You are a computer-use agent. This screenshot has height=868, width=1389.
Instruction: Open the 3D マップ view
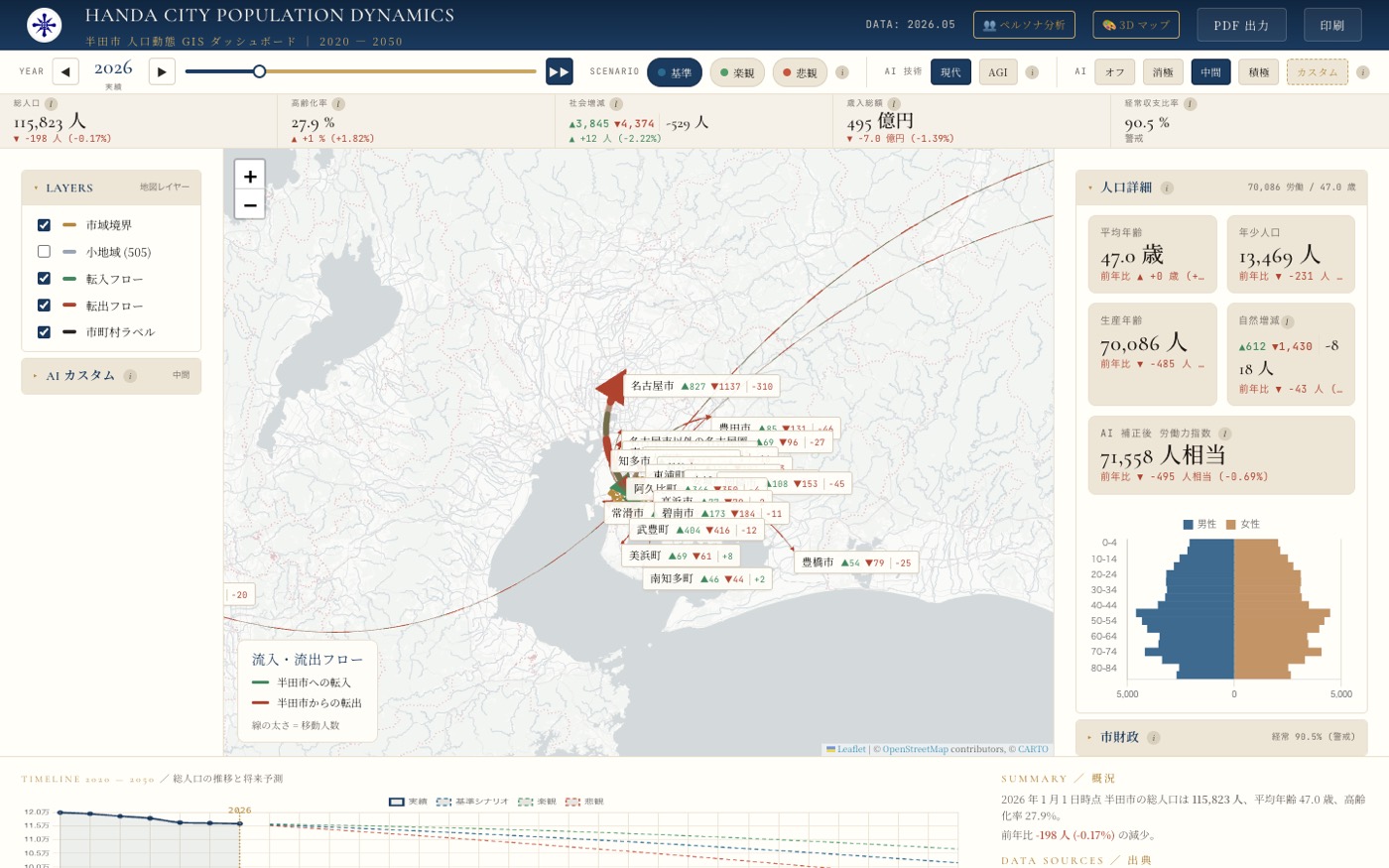tap(1136, 25)
